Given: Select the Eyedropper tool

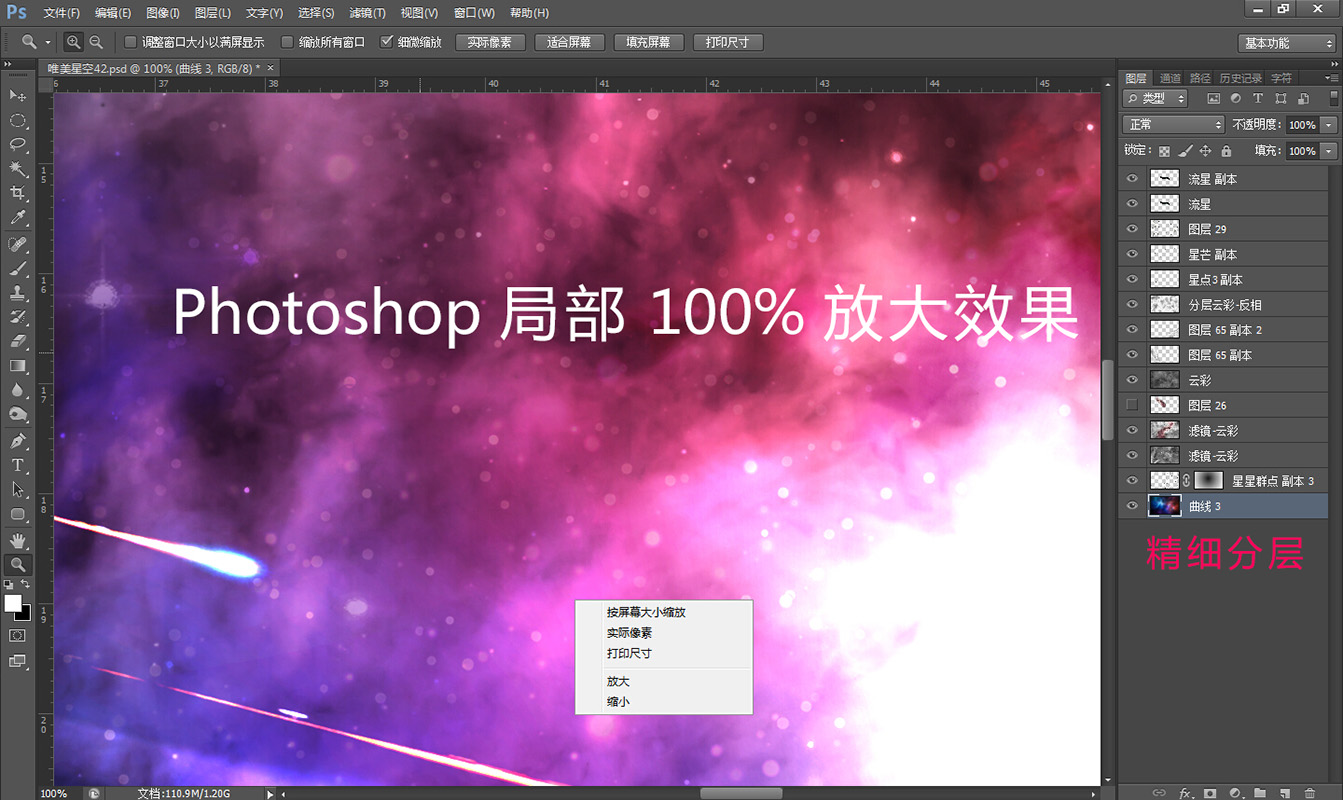Looking at the screenshot, I should (18, 218).
